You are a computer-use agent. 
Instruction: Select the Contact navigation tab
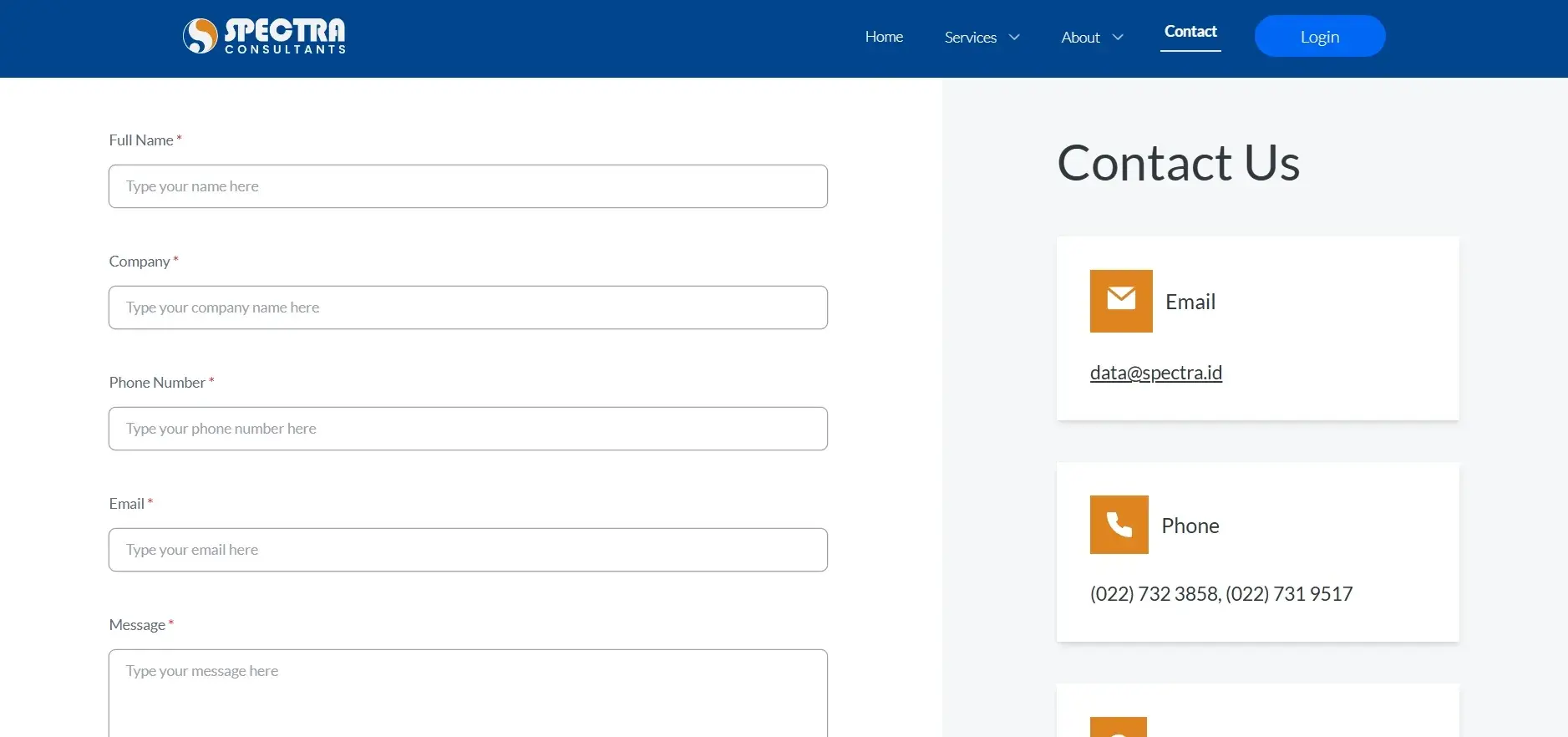(x=1190, y=32)
